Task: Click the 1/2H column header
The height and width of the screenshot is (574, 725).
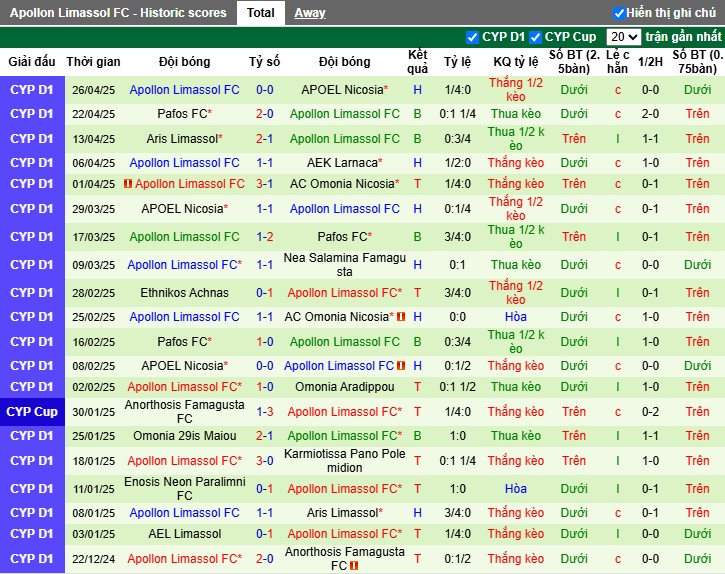Action: [650, 62]
